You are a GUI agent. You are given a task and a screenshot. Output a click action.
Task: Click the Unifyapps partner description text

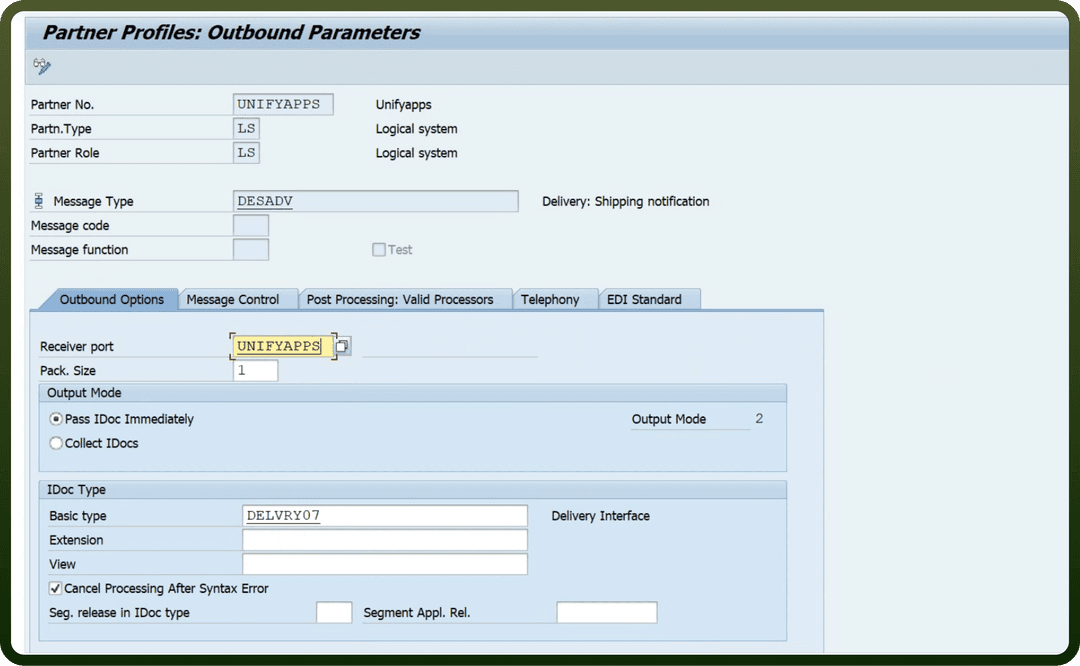(x=404, y=105)
